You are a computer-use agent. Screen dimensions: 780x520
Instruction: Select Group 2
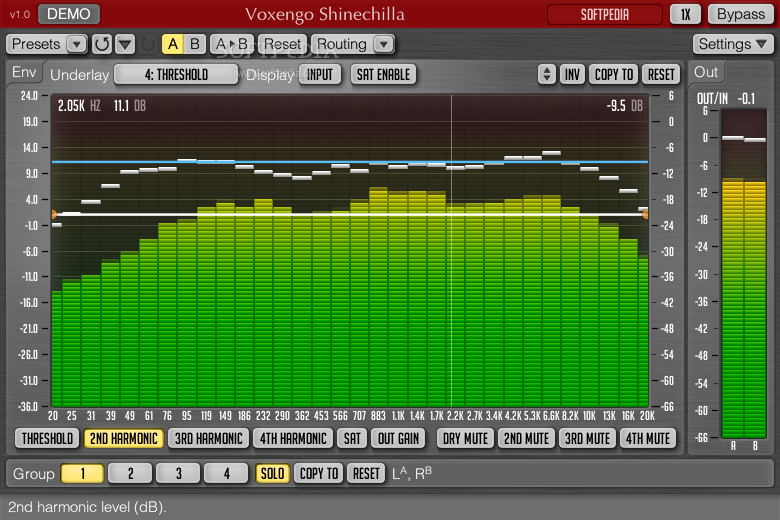tap(130, 473)
